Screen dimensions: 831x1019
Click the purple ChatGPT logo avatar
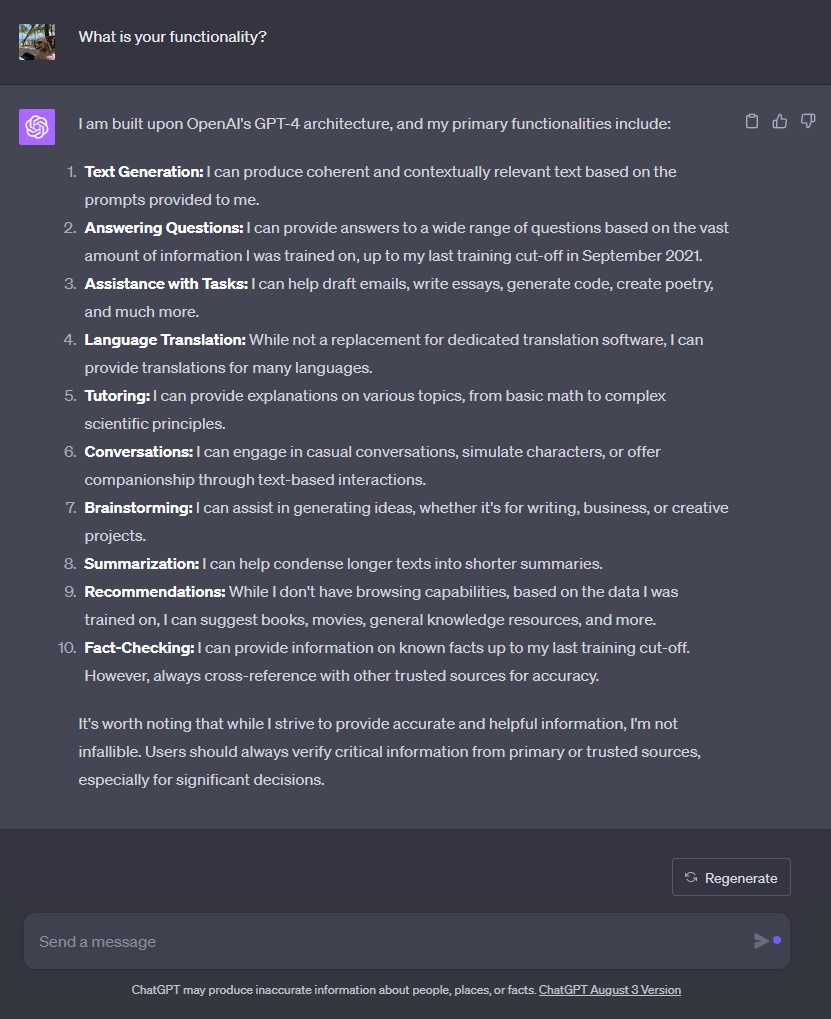(x=37, y=127)
